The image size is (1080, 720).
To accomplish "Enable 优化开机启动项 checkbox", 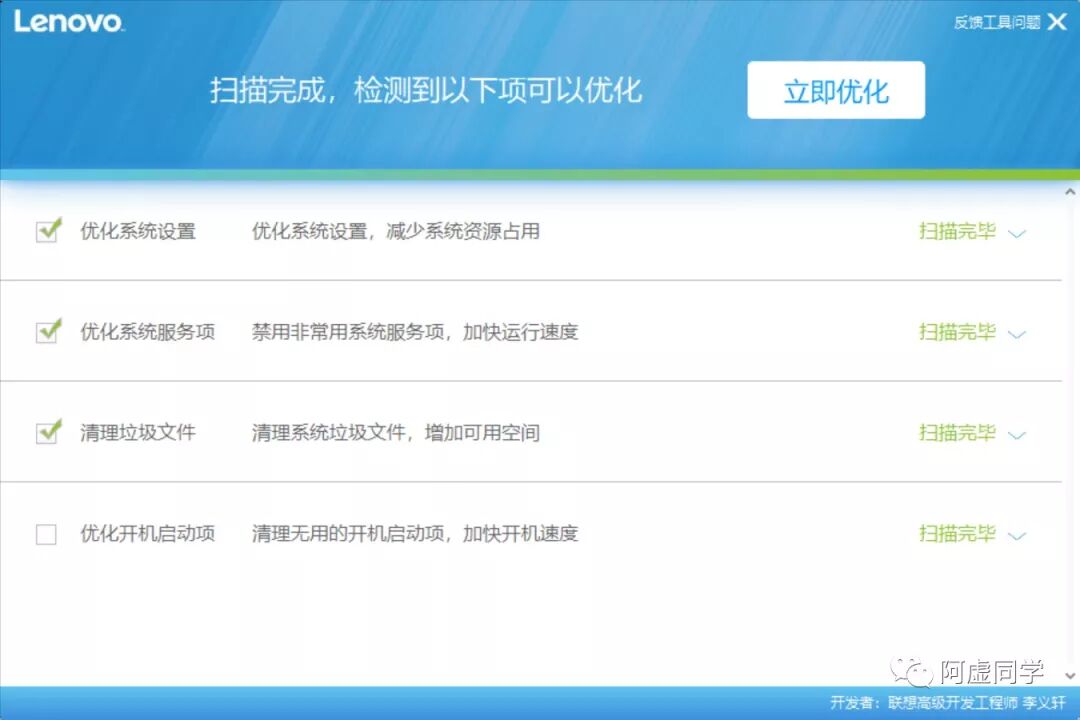I will 46,534.
